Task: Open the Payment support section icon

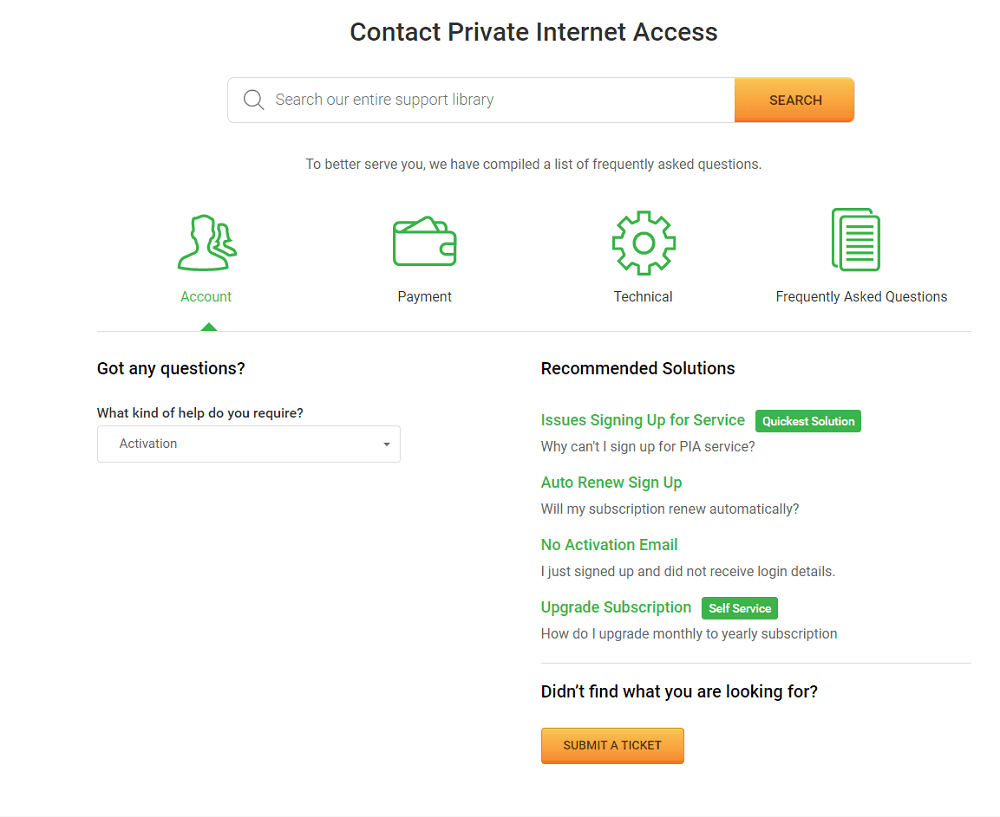Action: click(x=424, y=240)
